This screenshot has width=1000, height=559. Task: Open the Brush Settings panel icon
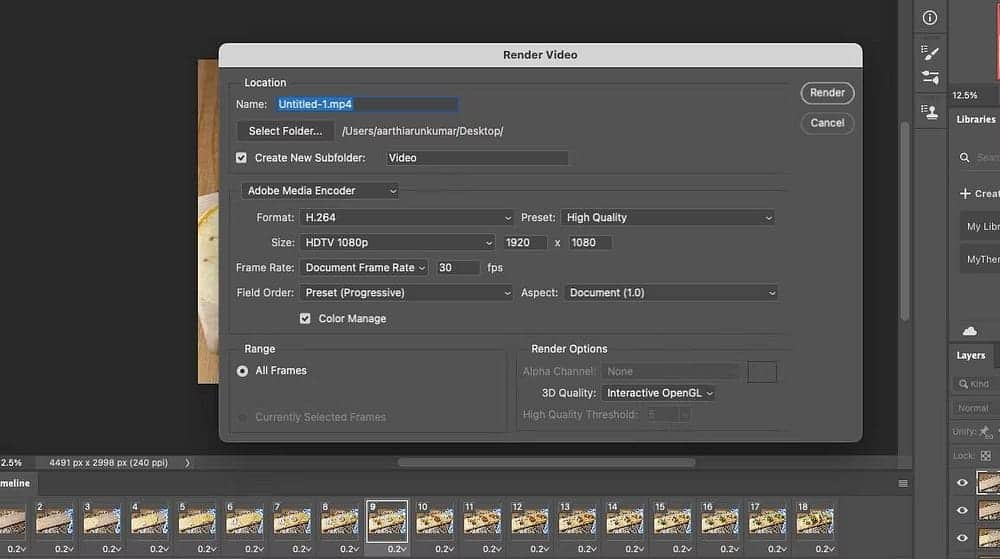[930, 53]
